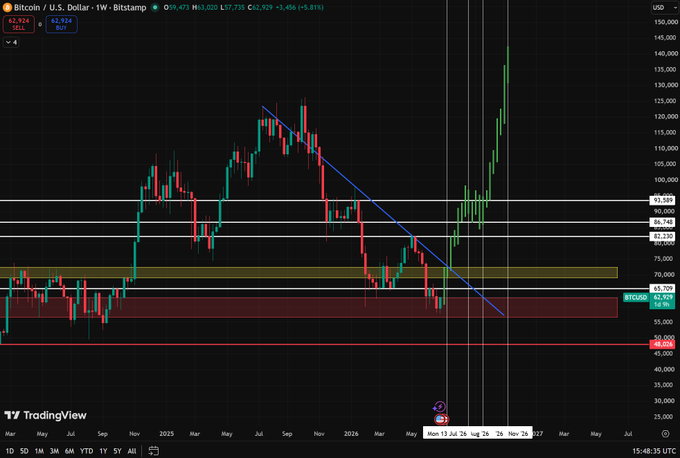Expand the collapsed indicators group showing 4

(11, 42)
